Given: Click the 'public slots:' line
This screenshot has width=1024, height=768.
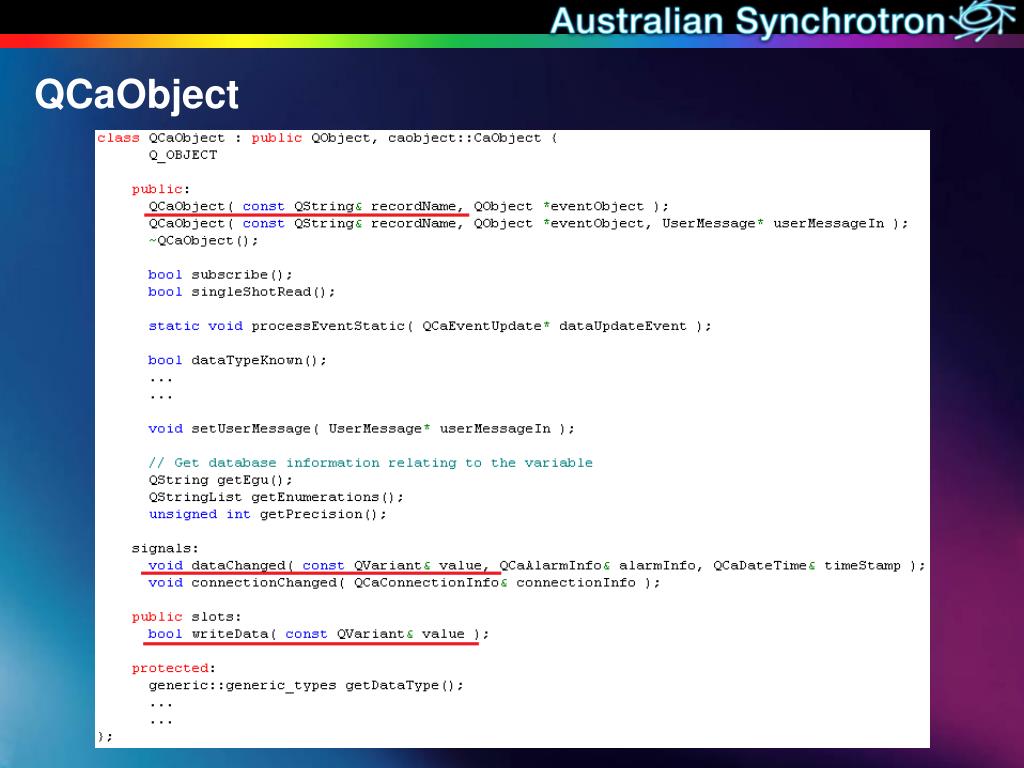Looking at the screenshot, I should [186, 617].
